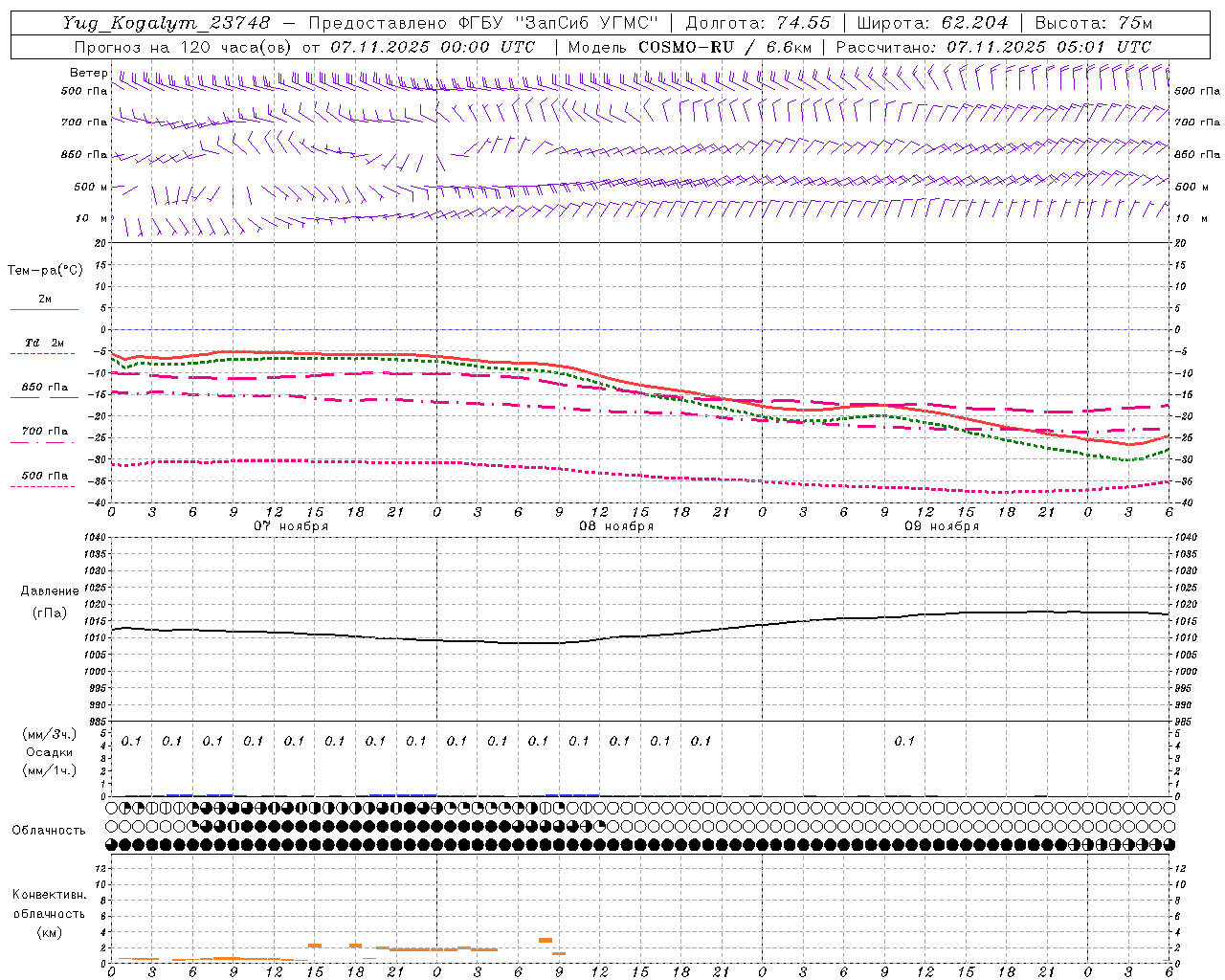Click the '500 м' wind level label at left

coord(91,187)
